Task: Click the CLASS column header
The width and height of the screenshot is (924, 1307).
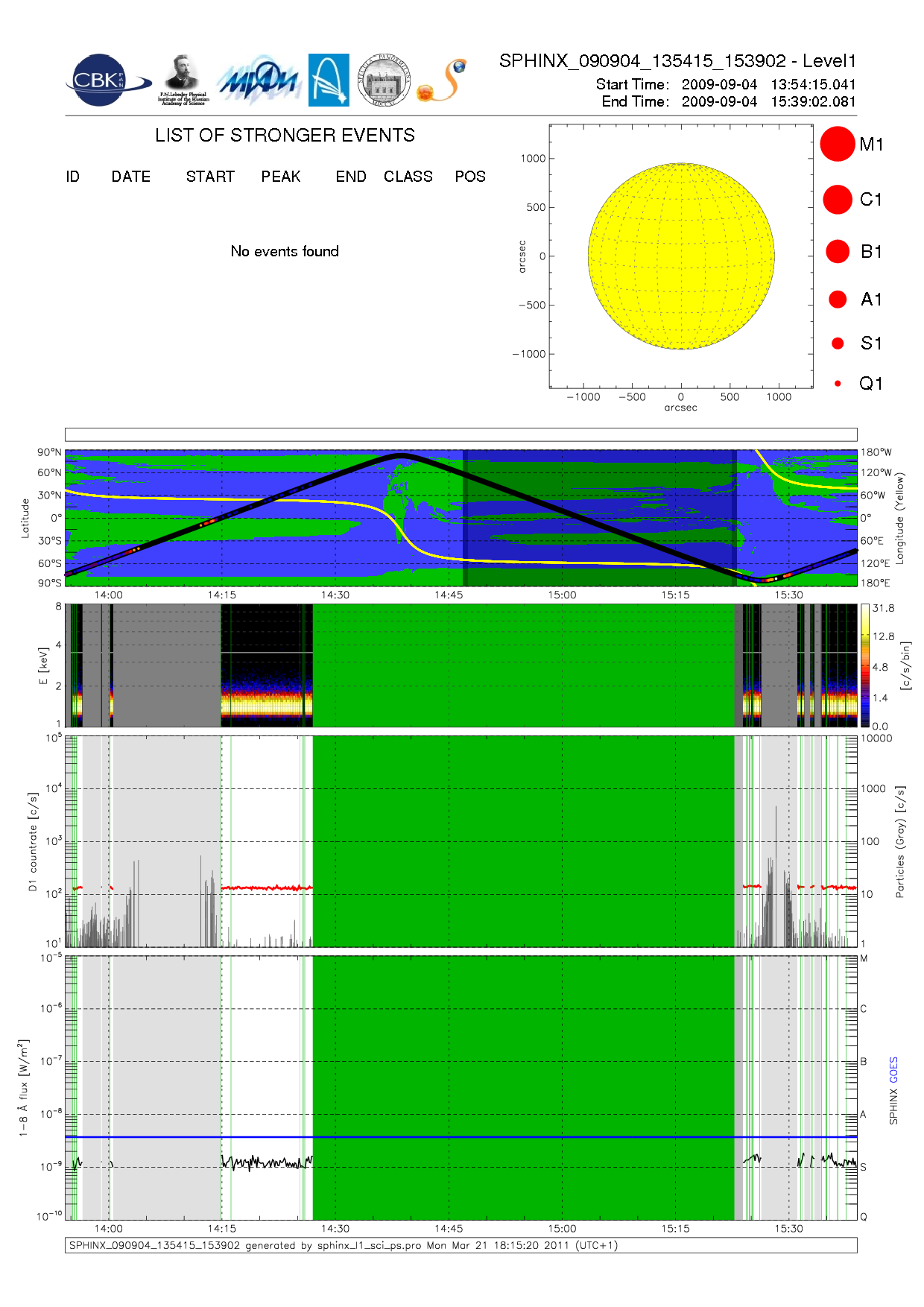Action: [x=408, y=177]
